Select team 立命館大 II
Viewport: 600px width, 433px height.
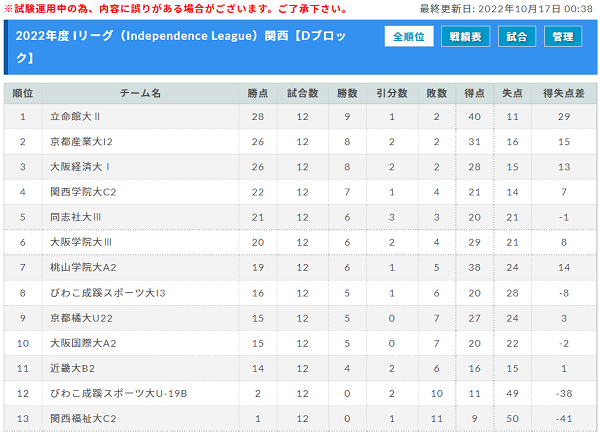click(x=75, y=116)
